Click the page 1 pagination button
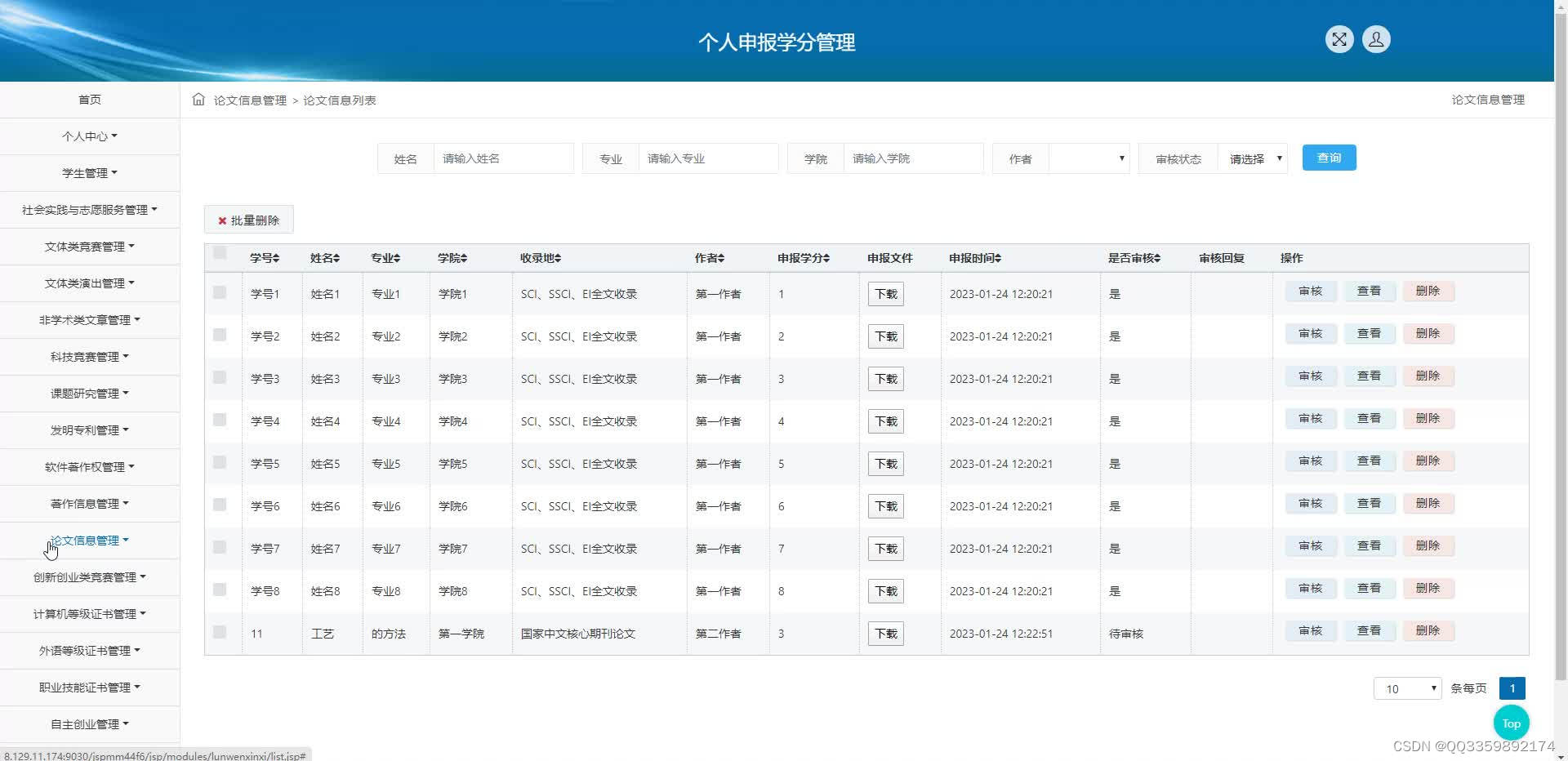Image resolution: width=1568 pixels, height=761 pixels. [x=1512, y=688]
